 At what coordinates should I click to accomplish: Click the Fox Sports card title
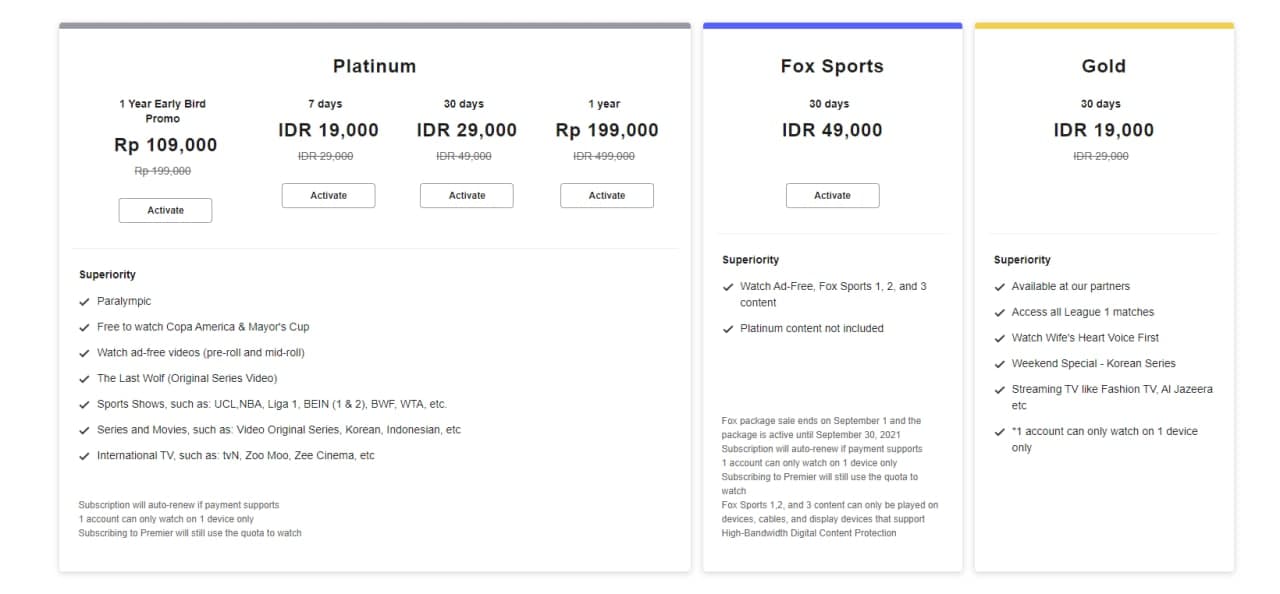pos(832,66)
